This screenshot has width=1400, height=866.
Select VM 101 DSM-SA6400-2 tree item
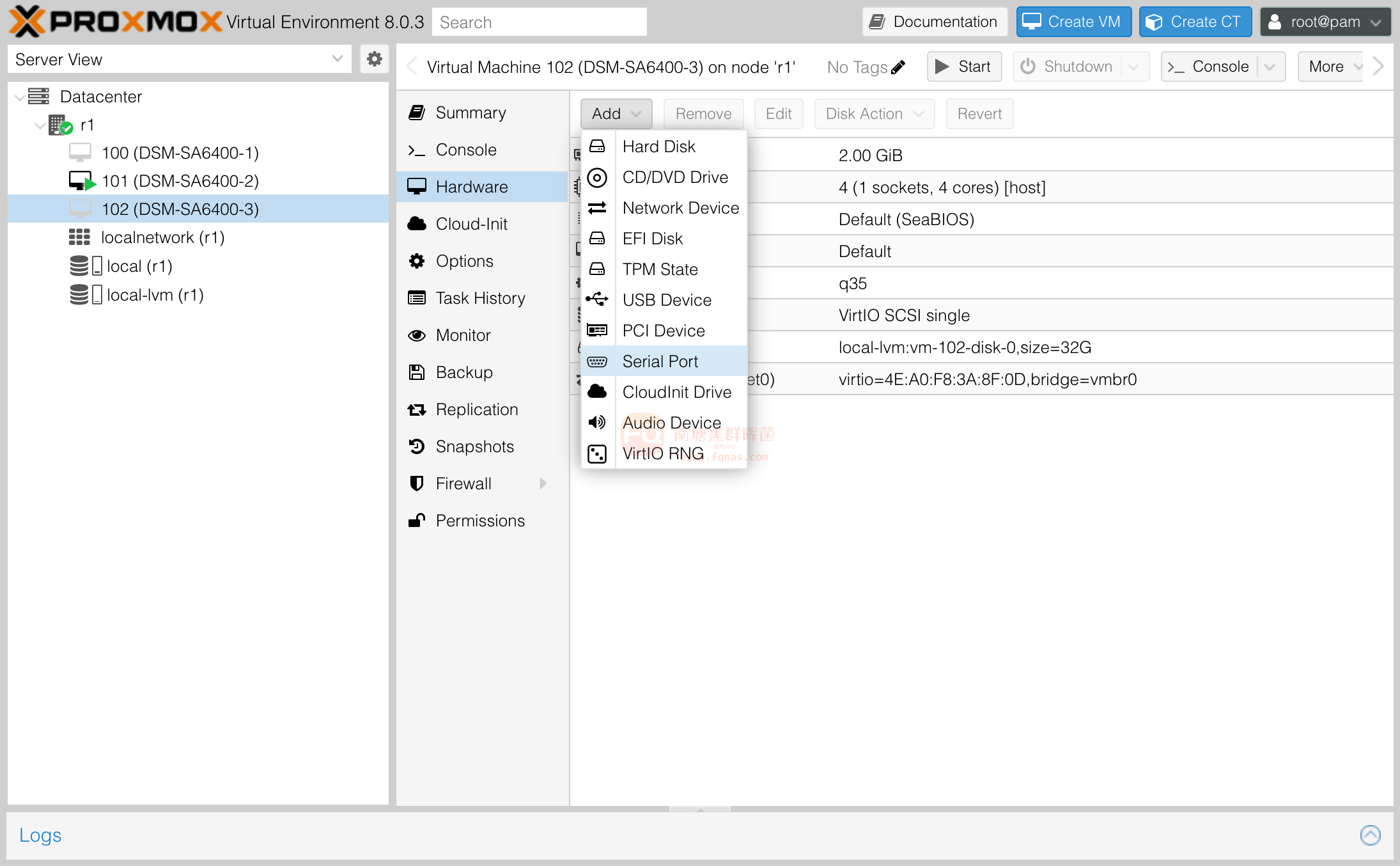[181, 181]
